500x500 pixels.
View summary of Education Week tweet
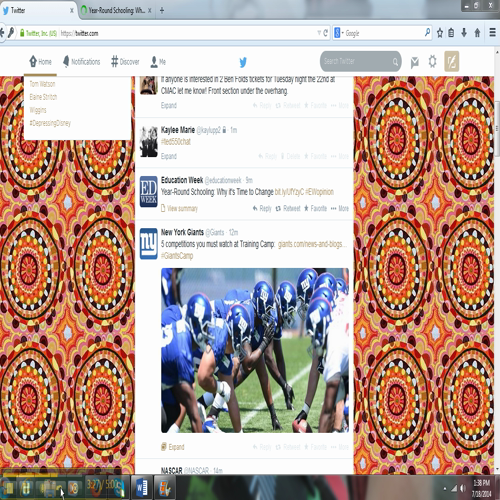click(x=179, y=209)
